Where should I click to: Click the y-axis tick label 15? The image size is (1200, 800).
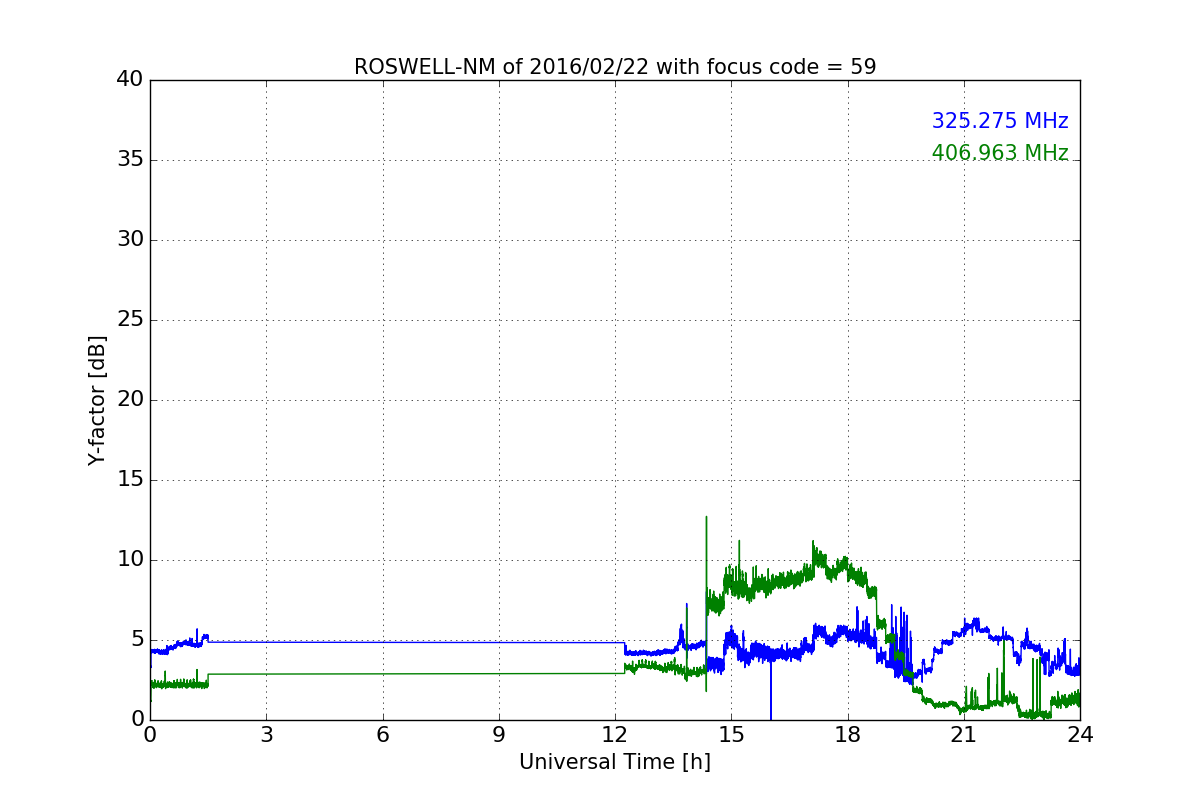point(130,480)
